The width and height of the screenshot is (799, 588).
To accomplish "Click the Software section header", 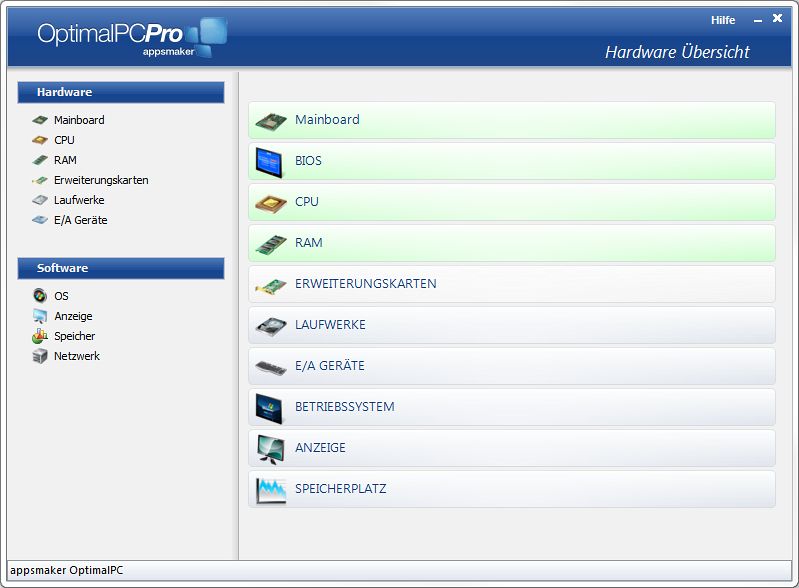I will 121,268.
